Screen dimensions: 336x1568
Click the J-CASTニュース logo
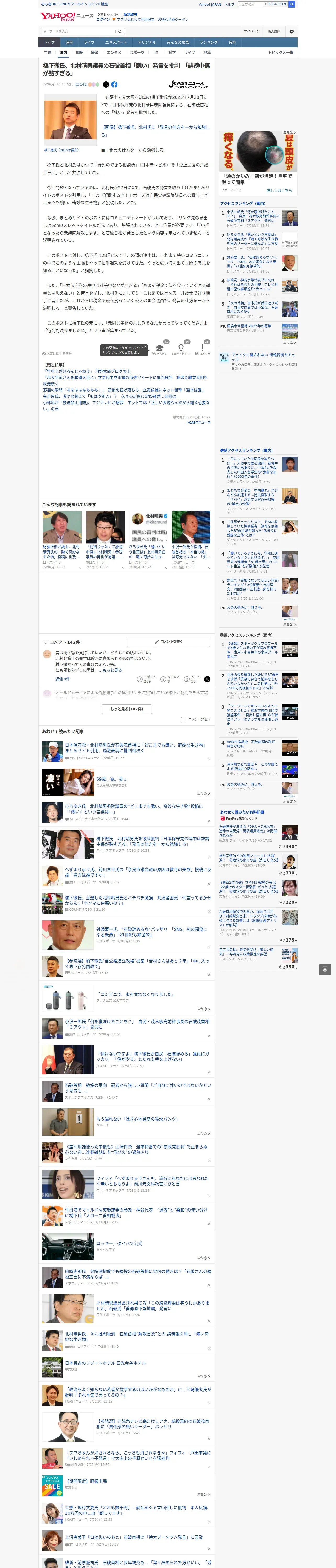[188, 85]
